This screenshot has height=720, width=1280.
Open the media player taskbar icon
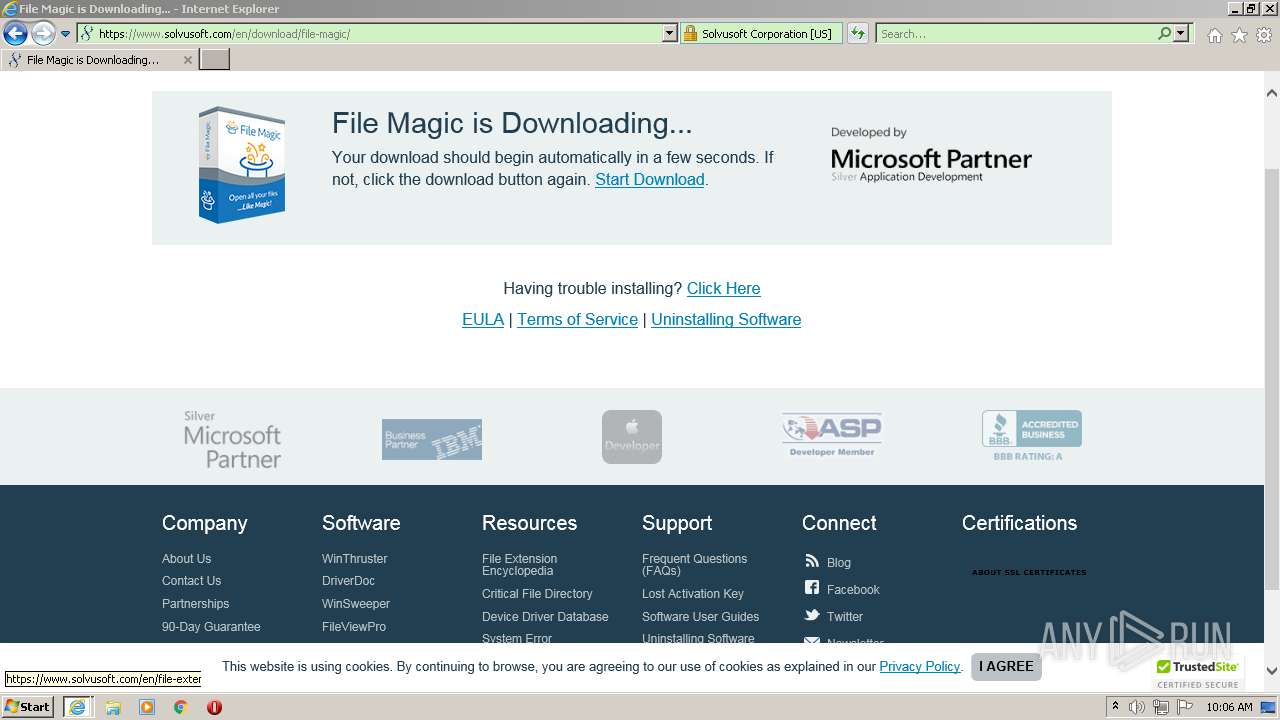(147, 707)
